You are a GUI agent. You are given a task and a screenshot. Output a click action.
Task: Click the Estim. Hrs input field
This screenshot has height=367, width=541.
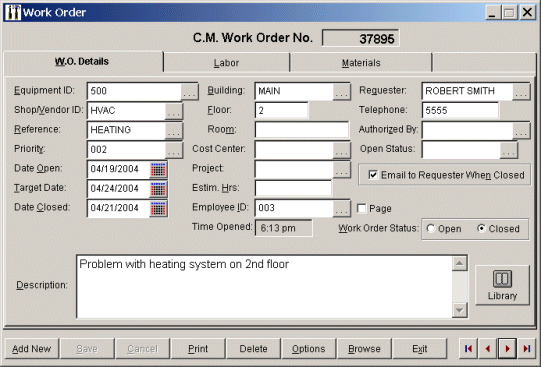(293, 189)
